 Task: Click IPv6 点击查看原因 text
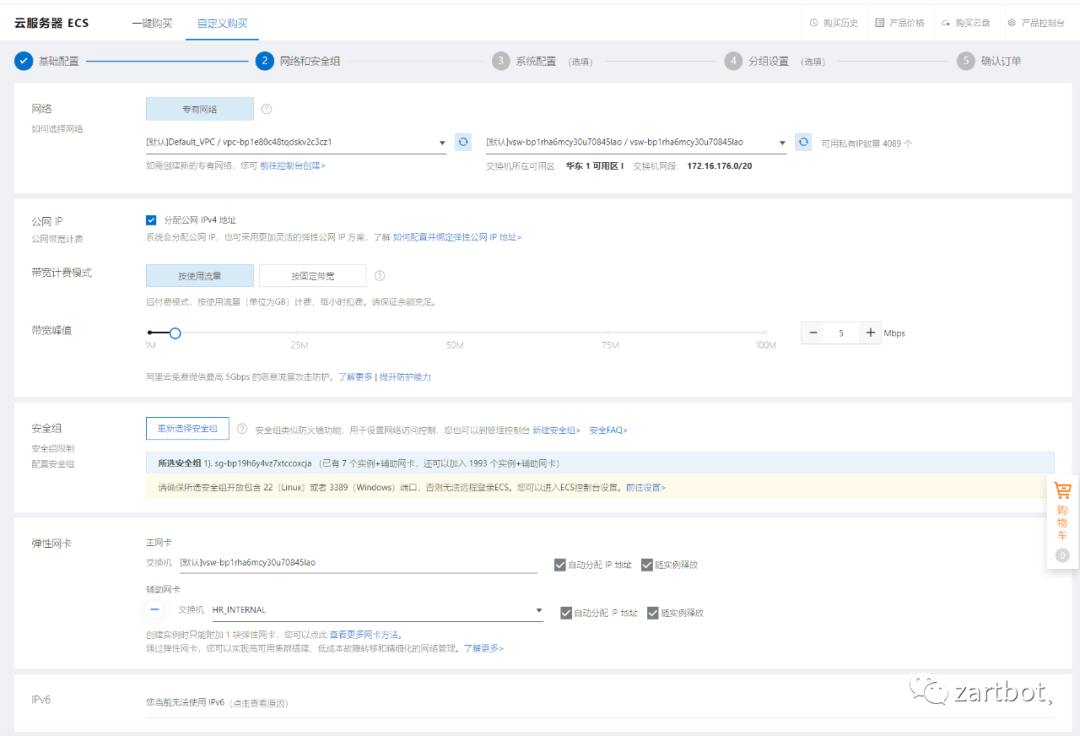pyautogui.click(x=260, y=703)
